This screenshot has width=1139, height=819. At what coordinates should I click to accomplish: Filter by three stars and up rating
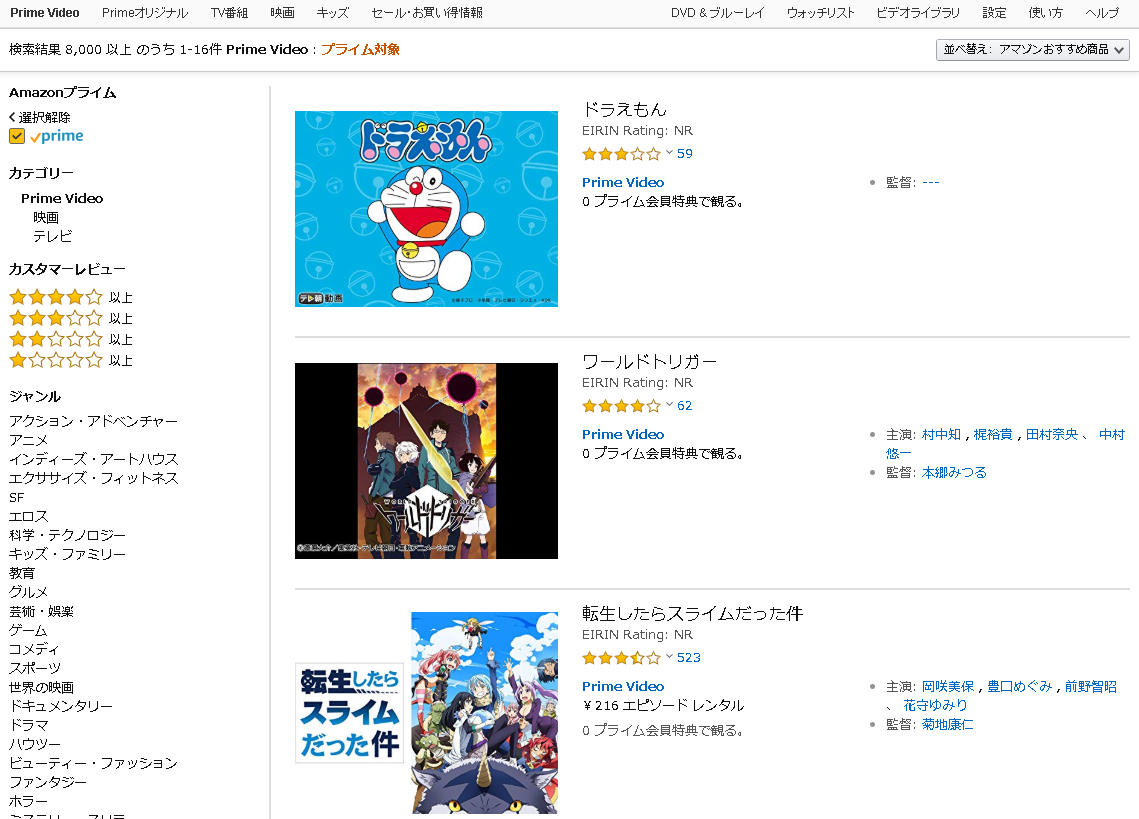click(70, 318)
